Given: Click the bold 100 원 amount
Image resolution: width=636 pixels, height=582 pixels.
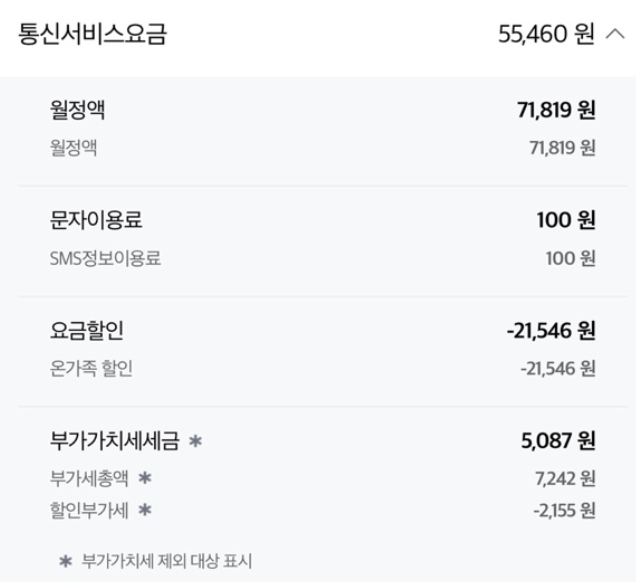Looking at the screenshot, I should click(x=566, y=220).
